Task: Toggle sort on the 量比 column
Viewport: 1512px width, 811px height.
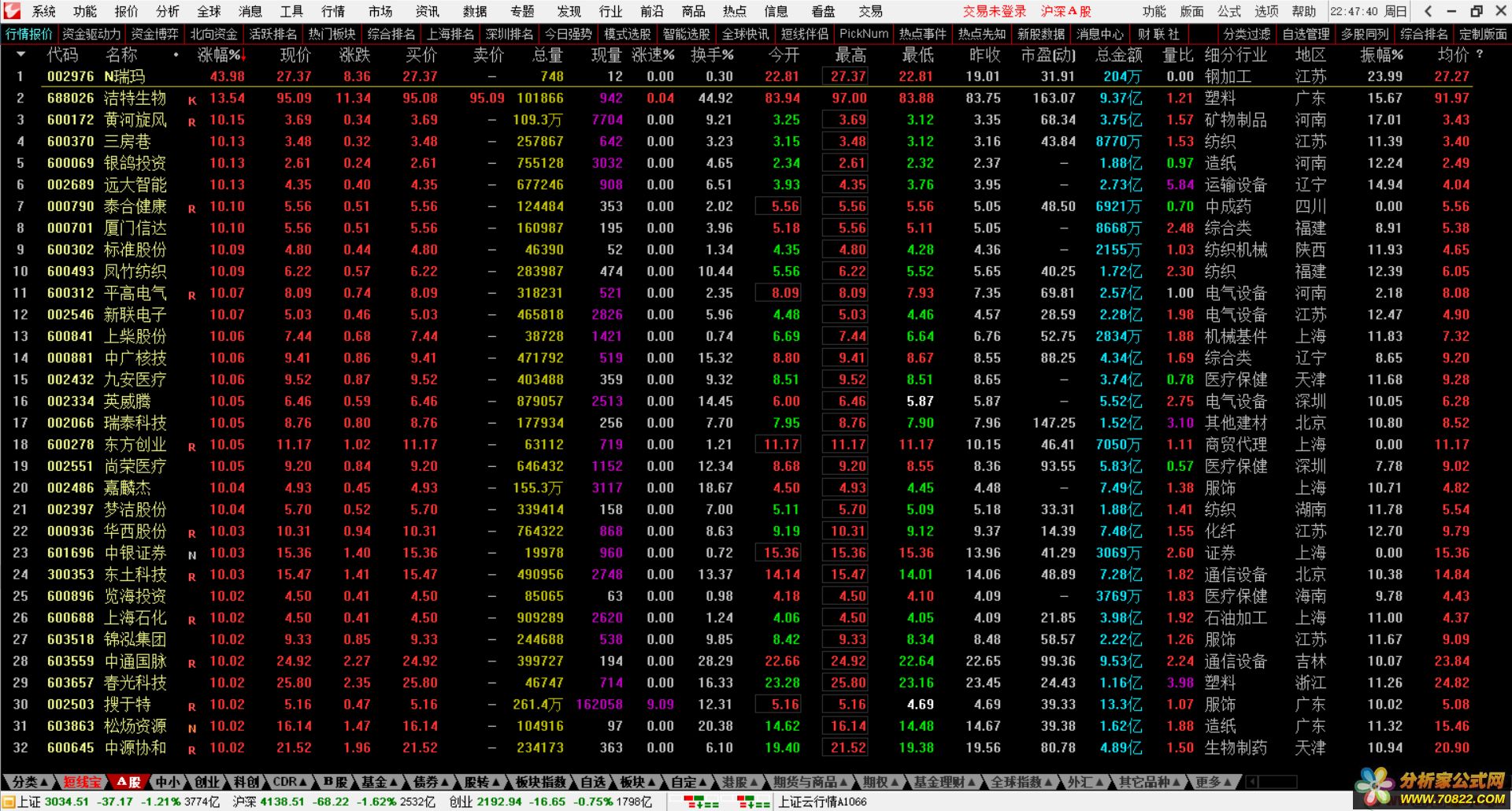Action: (x=1178, y=55)
